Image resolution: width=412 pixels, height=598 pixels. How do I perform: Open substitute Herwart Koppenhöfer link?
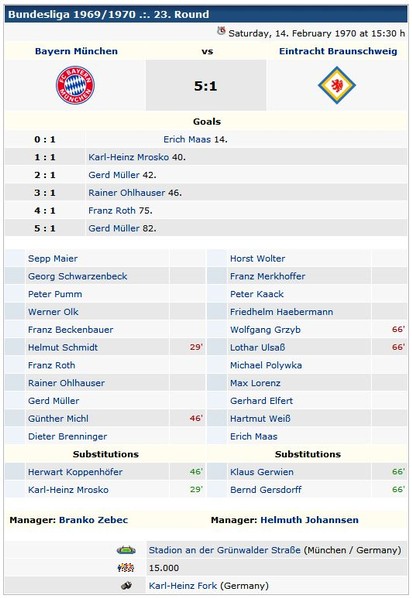coord(75,472)
